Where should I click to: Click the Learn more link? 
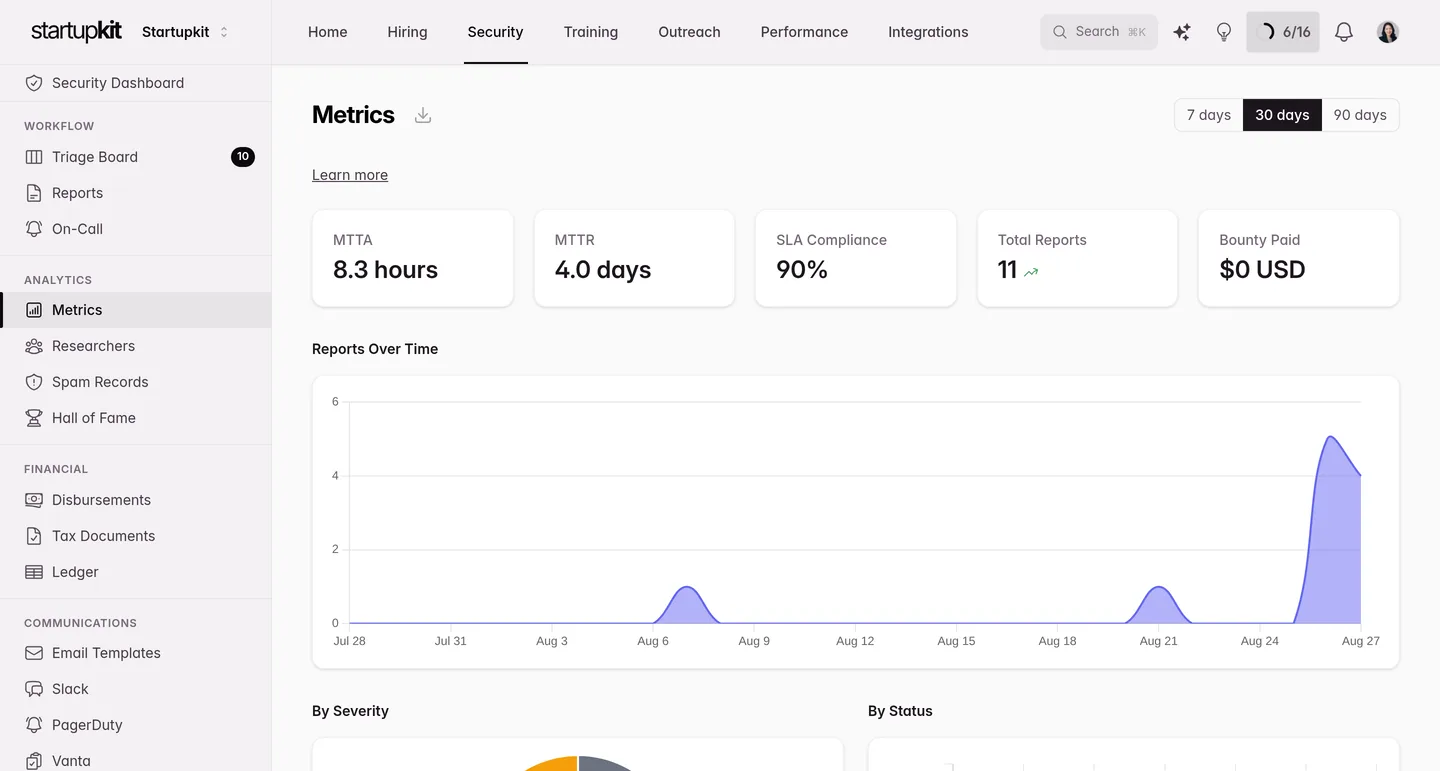coord(350,175)
